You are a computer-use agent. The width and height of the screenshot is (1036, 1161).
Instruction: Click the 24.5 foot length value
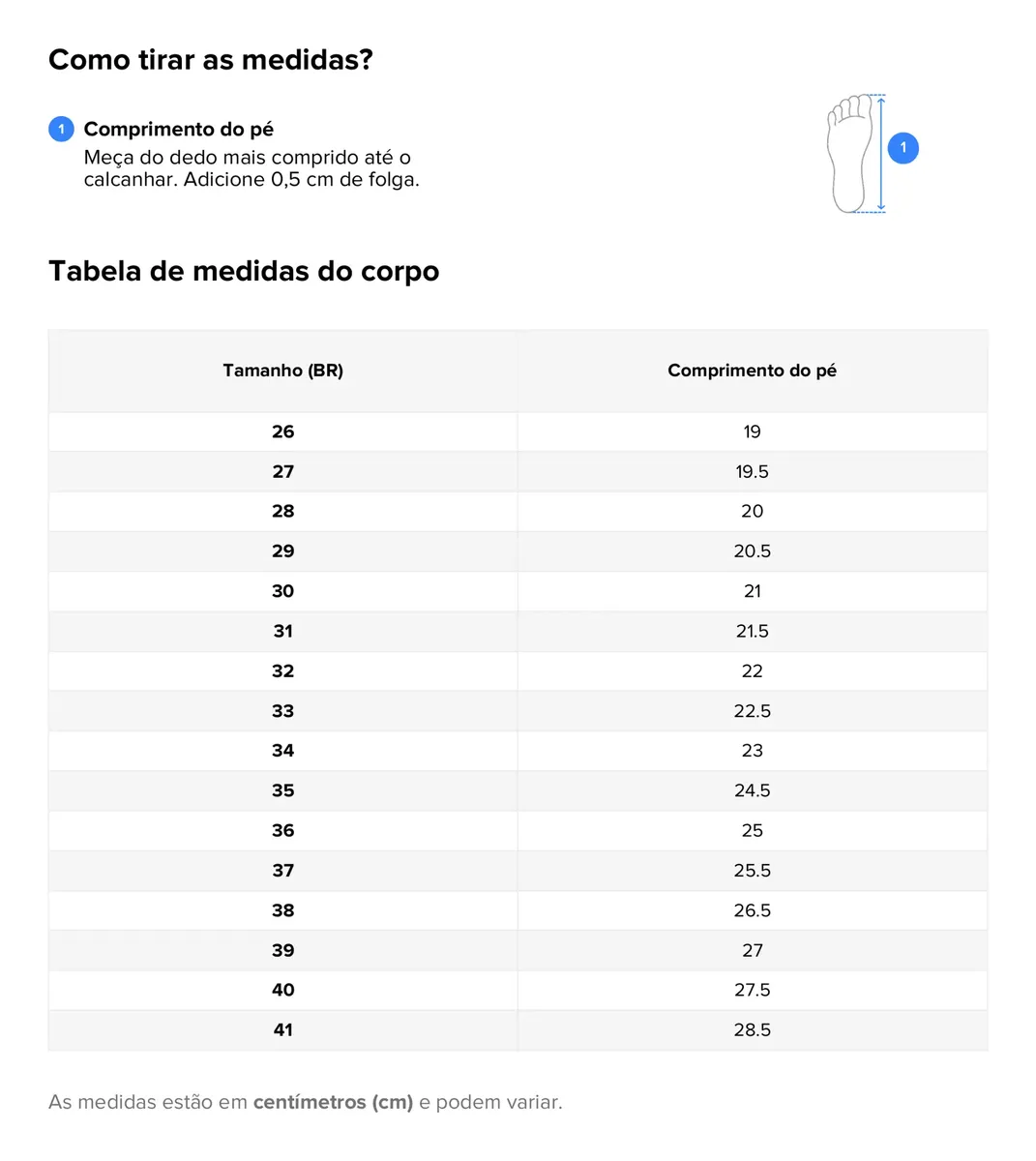[753, 790]
